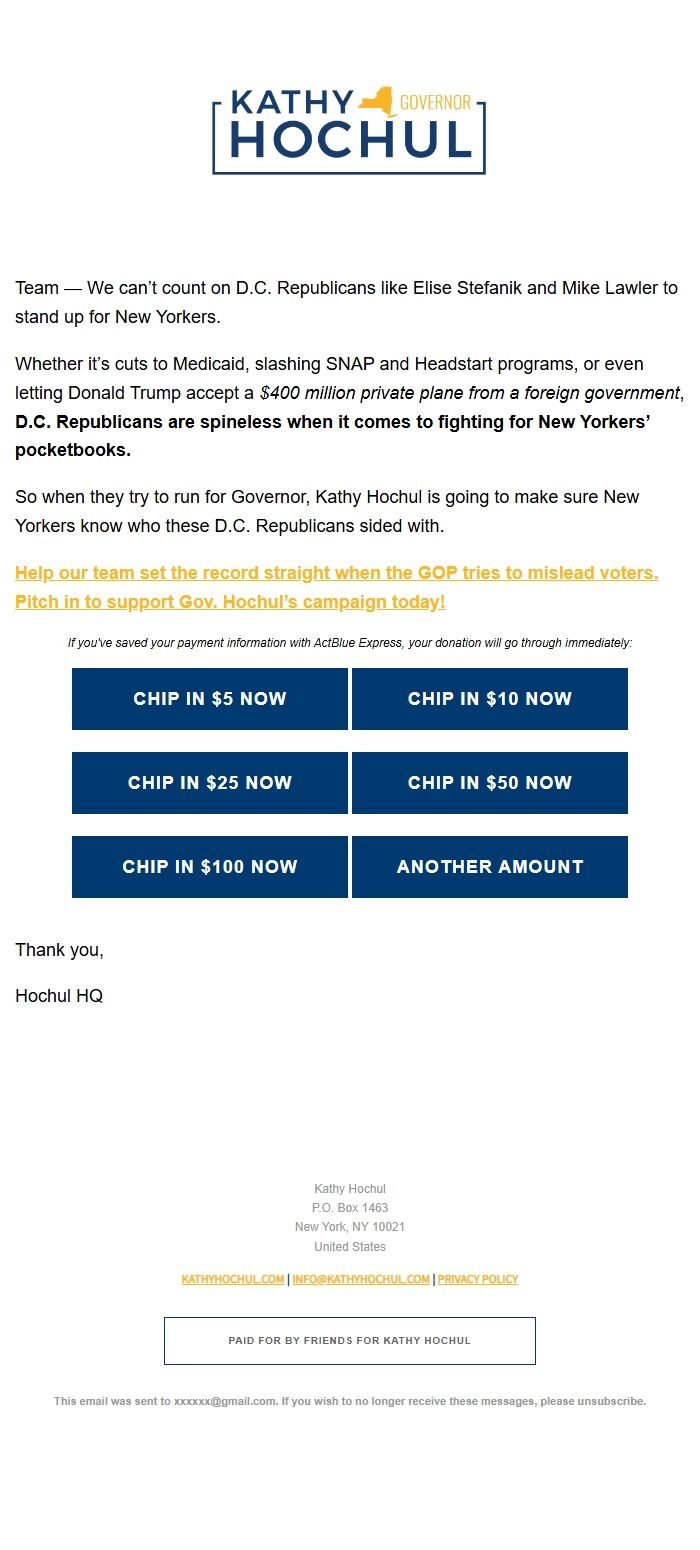Click the Kathy Hochul Governor logo
700x1550 pixels.
click(x=349, y=131)
